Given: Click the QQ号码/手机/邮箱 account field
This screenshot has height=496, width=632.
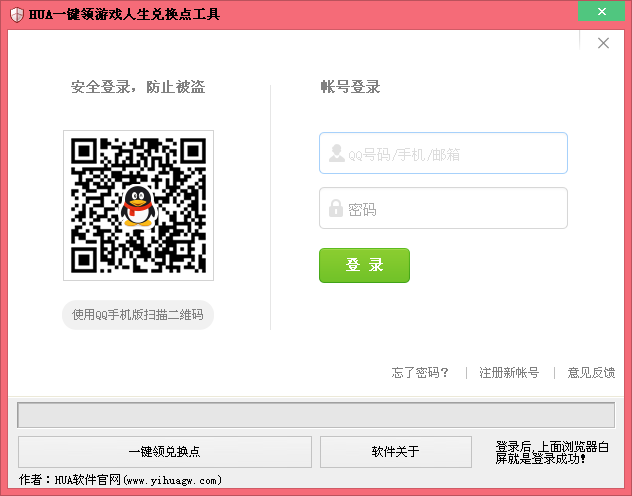Looking at the screenshot, I should click(443, 153).
